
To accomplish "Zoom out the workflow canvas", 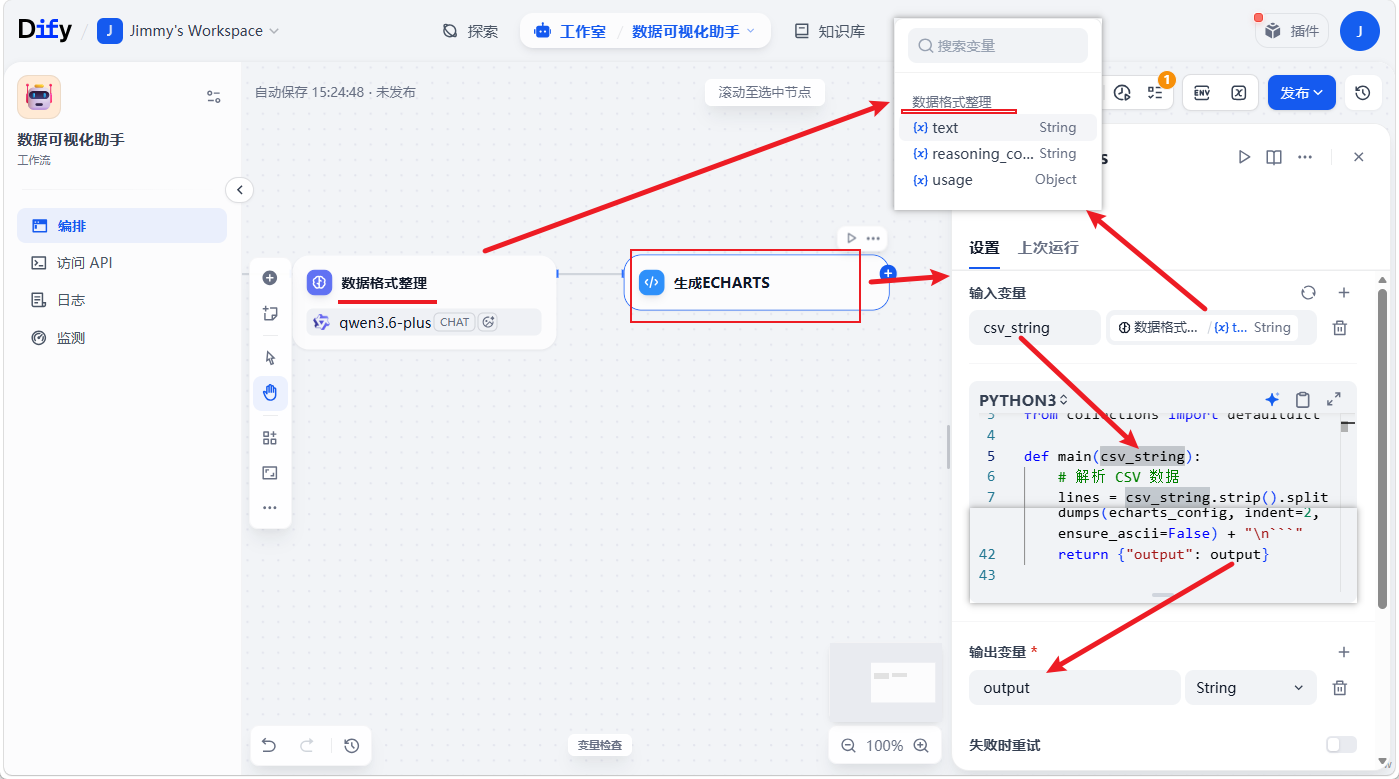I will tap(849, 746).
